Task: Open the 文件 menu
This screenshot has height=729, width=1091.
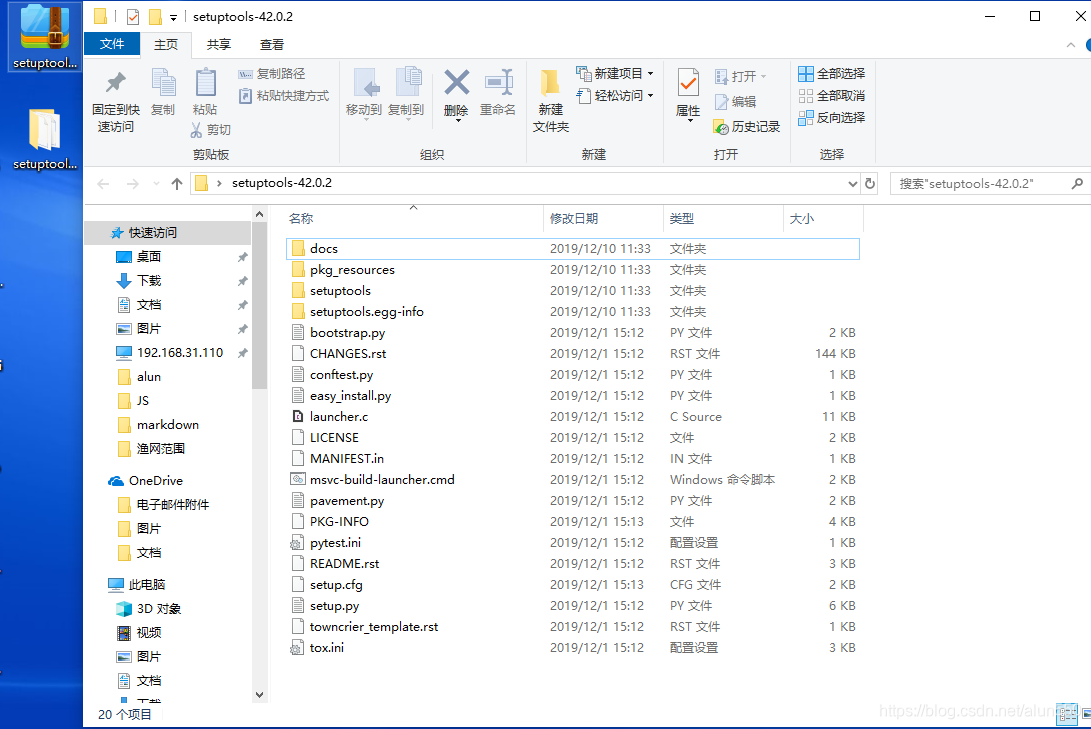Action: (x=112, y=44)
